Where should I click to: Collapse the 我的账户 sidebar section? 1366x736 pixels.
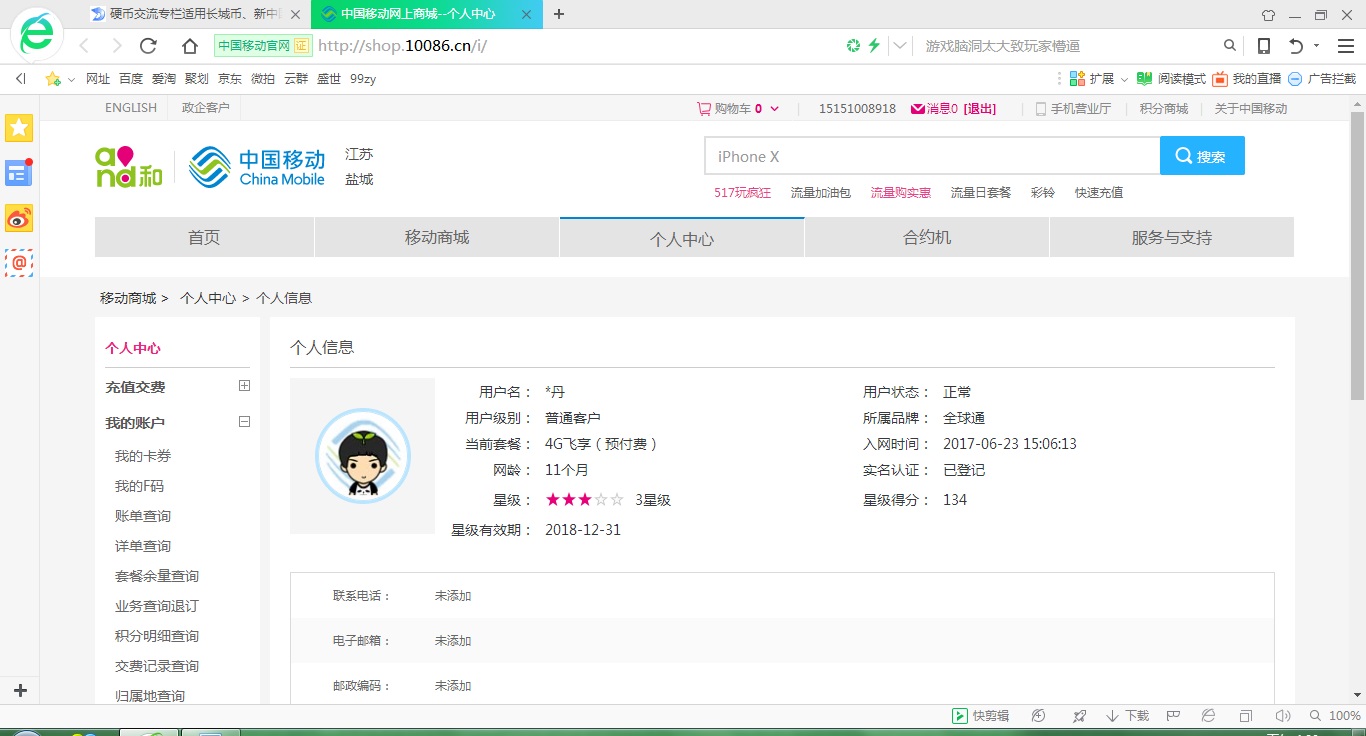tap(244, 422)
